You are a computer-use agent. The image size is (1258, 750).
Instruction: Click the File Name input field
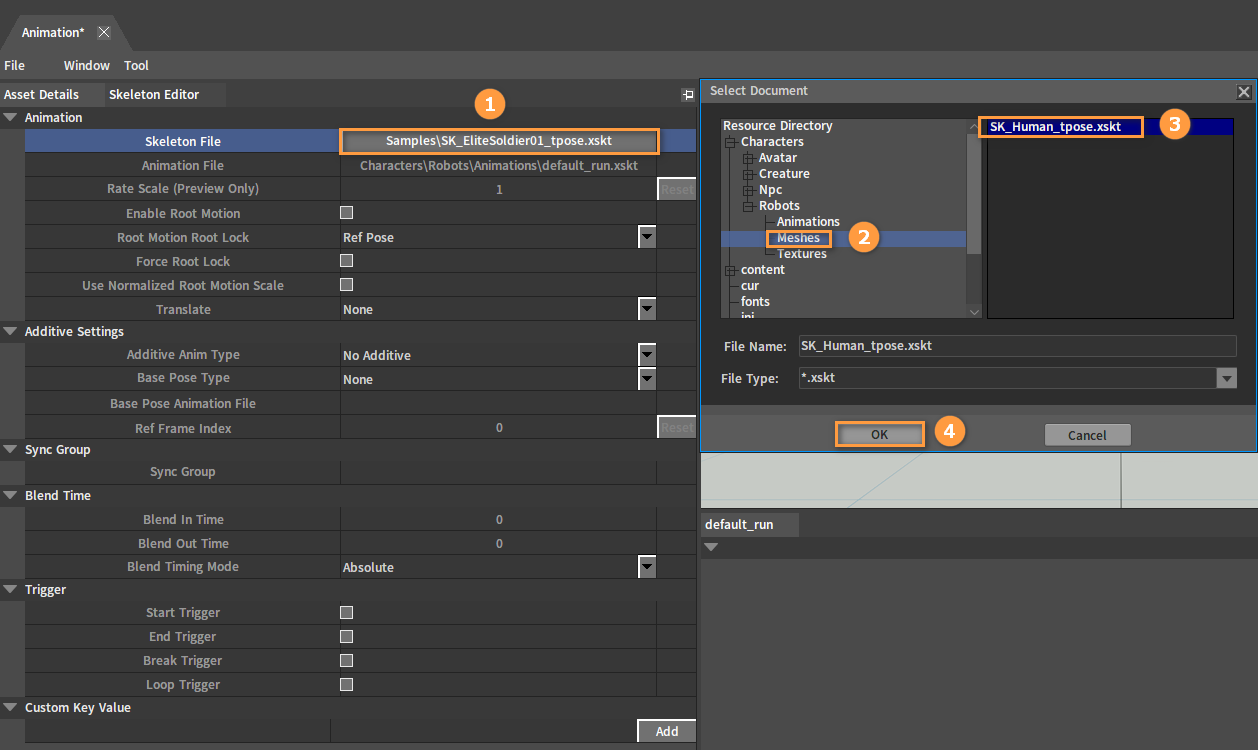(1017, 346)
